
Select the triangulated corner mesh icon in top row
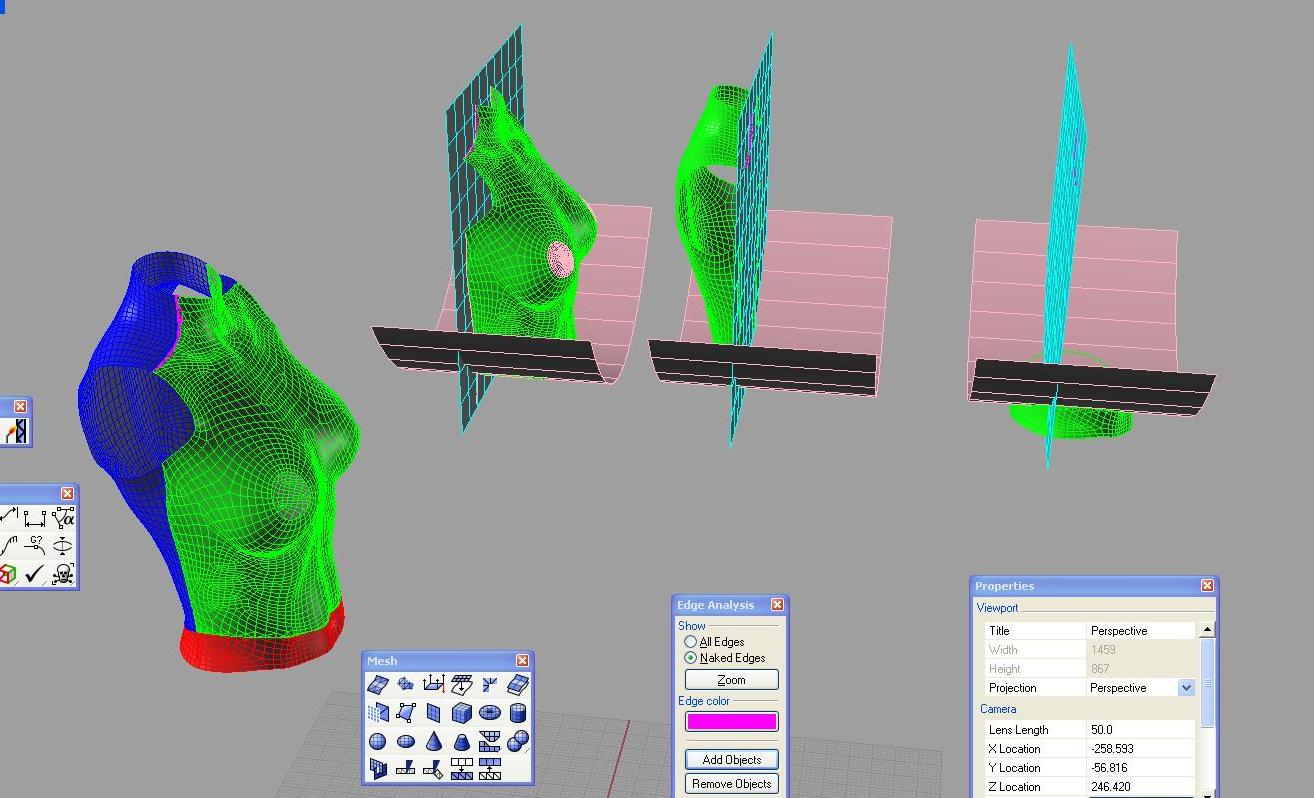[x=490, y=684]
